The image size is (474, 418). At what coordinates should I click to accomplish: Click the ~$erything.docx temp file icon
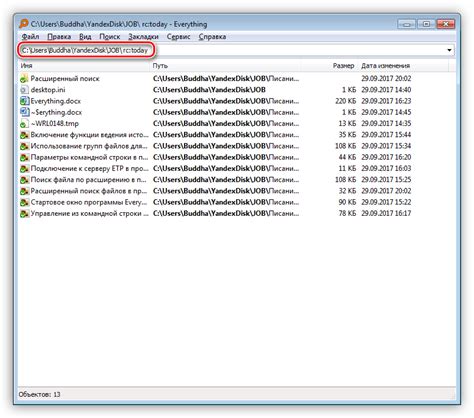pyautogui.click(x=24, y=112)
